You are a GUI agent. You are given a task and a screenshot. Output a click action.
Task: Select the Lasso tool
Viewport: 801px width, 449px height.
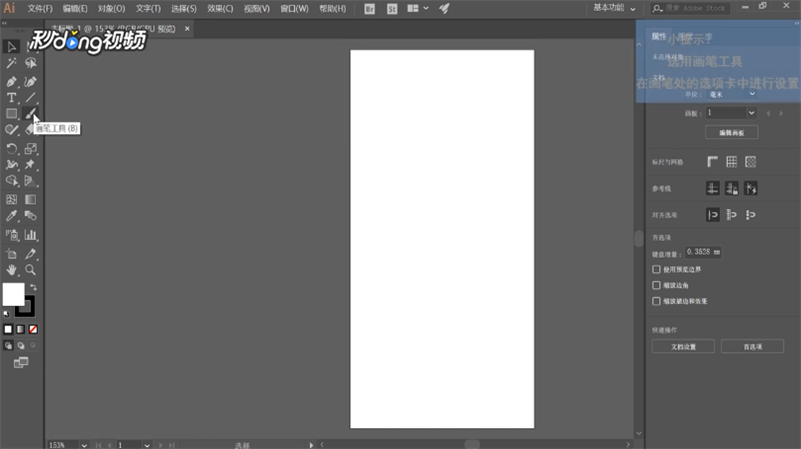(x=31, y=63)
